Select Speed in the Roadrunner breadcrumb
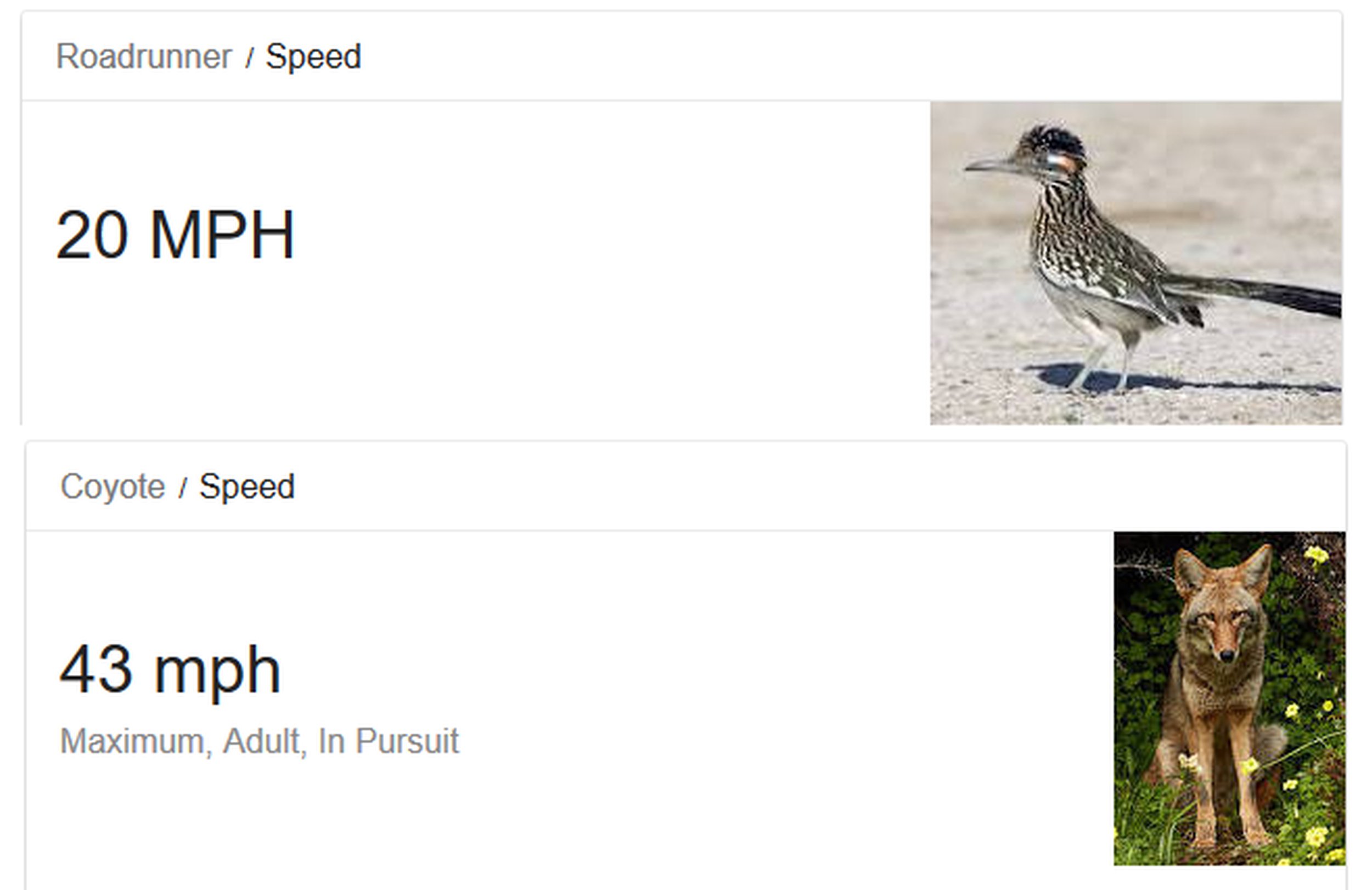This screenshot has width=1372, height=890. coord(313,57)
